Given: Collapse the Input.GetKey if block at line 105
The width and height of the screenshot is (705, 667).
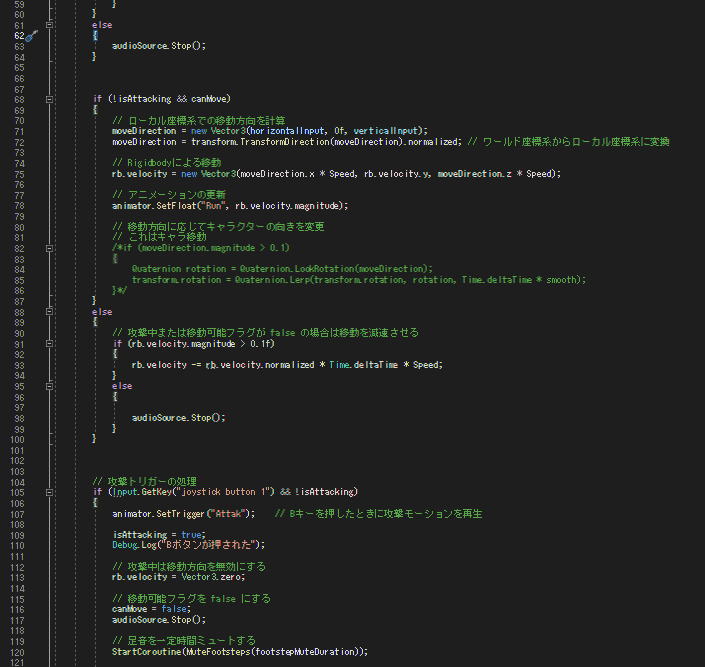Looking at the screenshot, I should 48,492.
